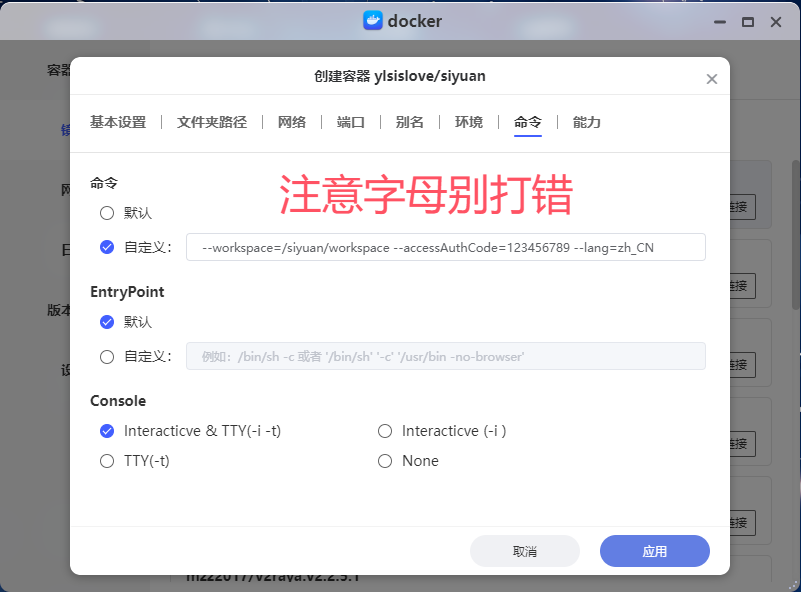Choose 自定义 under EntryPoint
The image size is (801, 592).
[107, 356]
